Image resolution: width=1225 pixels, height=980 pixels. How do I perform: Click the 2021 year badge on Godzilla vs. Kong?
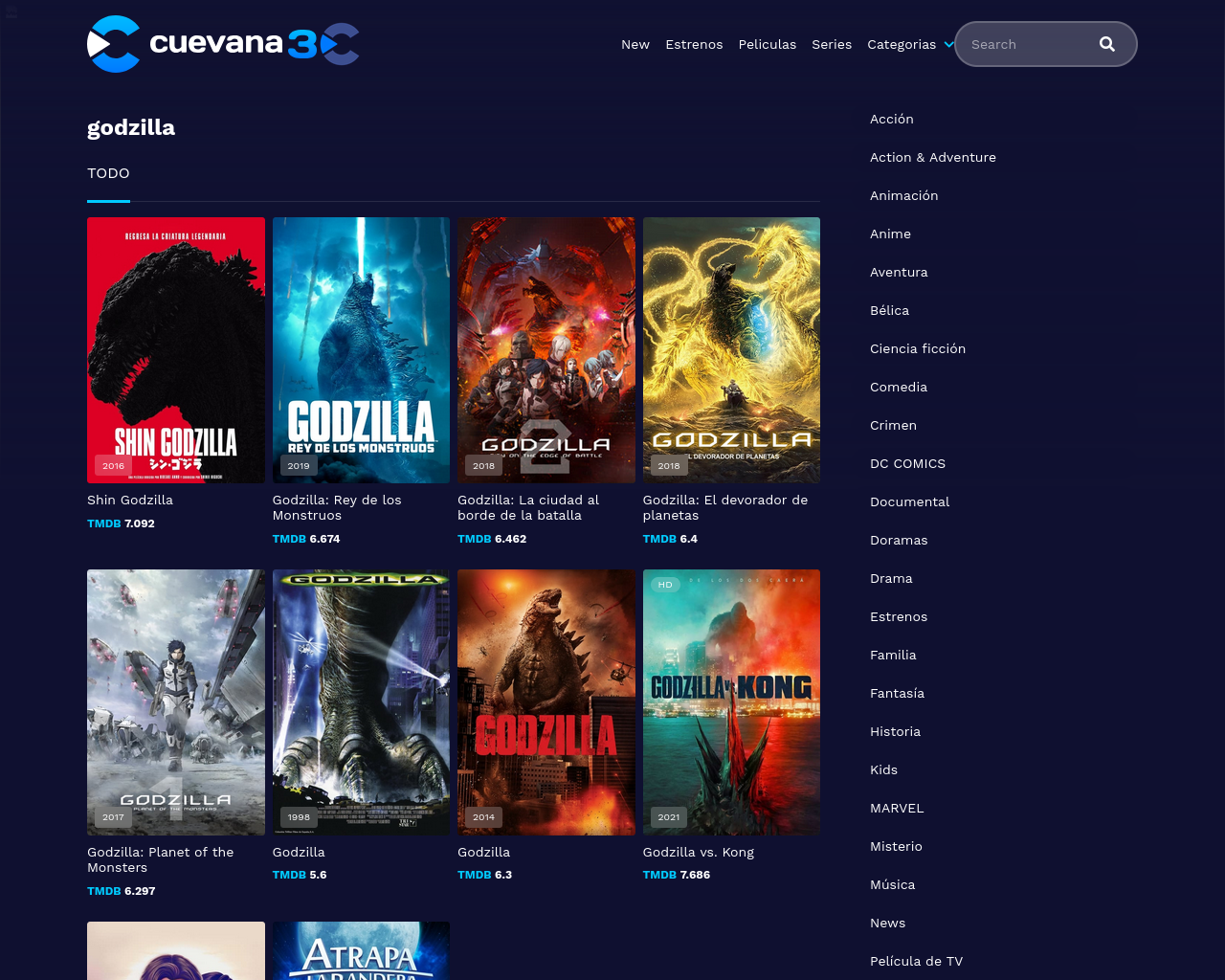(x=669, y=817)
